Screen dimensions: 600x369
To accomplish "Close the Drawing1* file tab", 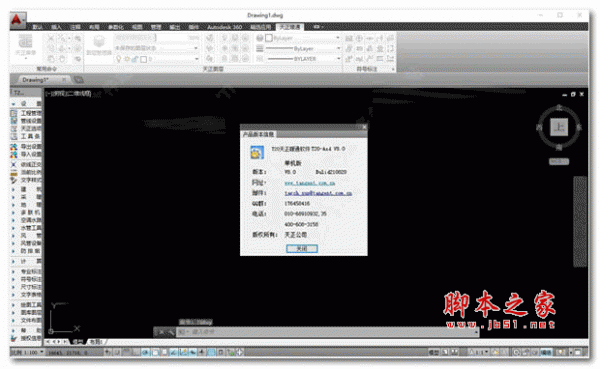I will pos(64,80).
